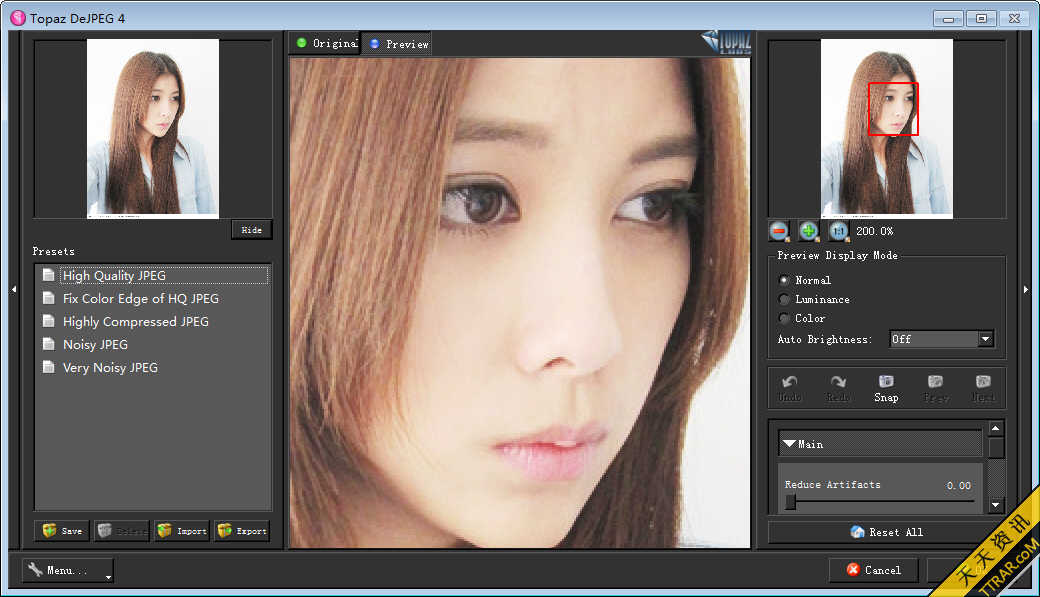This screenshot has height=597, width=1040.
Task: Click the Reset All button
Action: coord(886,532)
